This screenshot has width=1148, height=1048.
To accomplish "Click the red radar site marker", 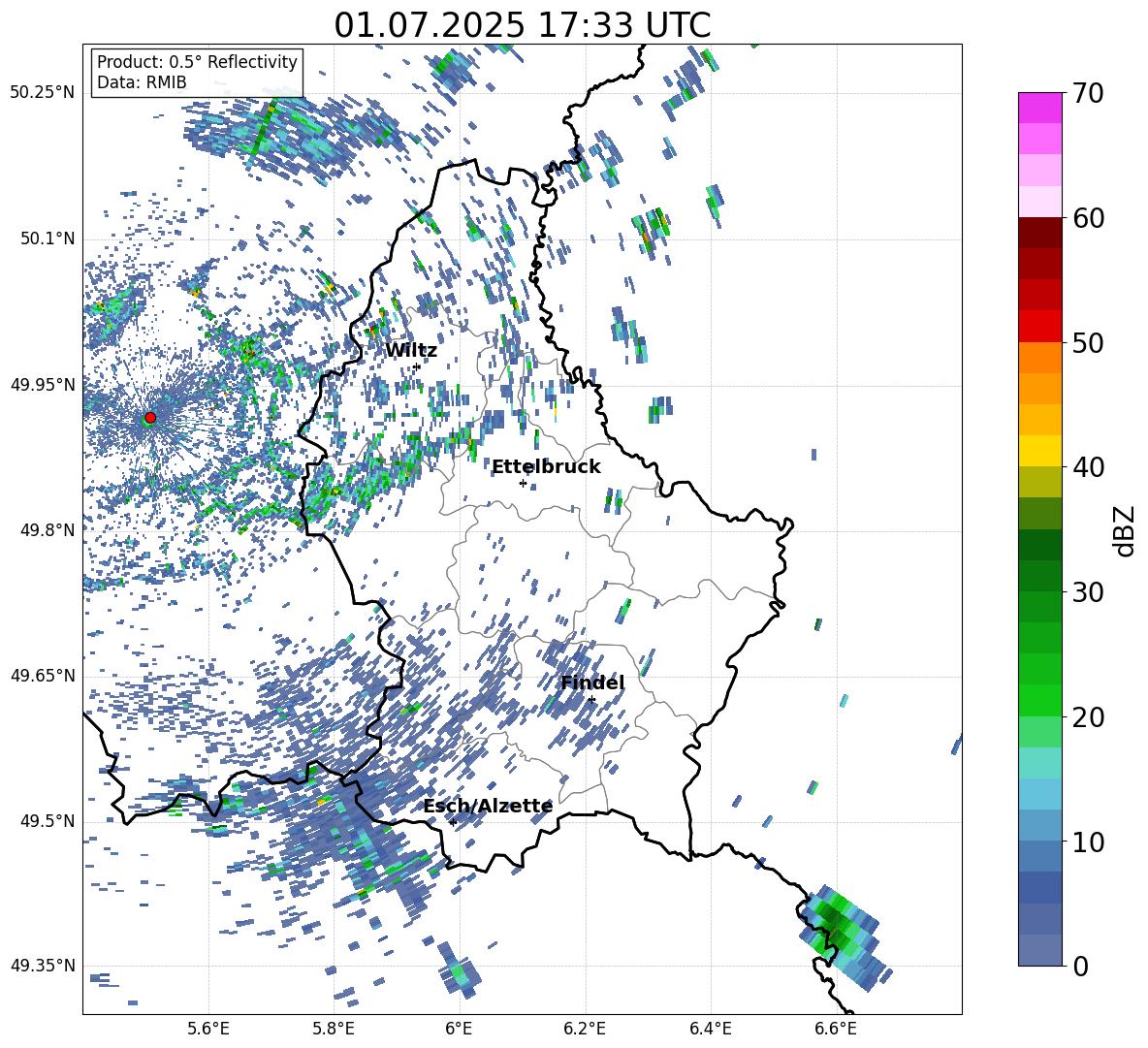I will [x=150, y=417].
